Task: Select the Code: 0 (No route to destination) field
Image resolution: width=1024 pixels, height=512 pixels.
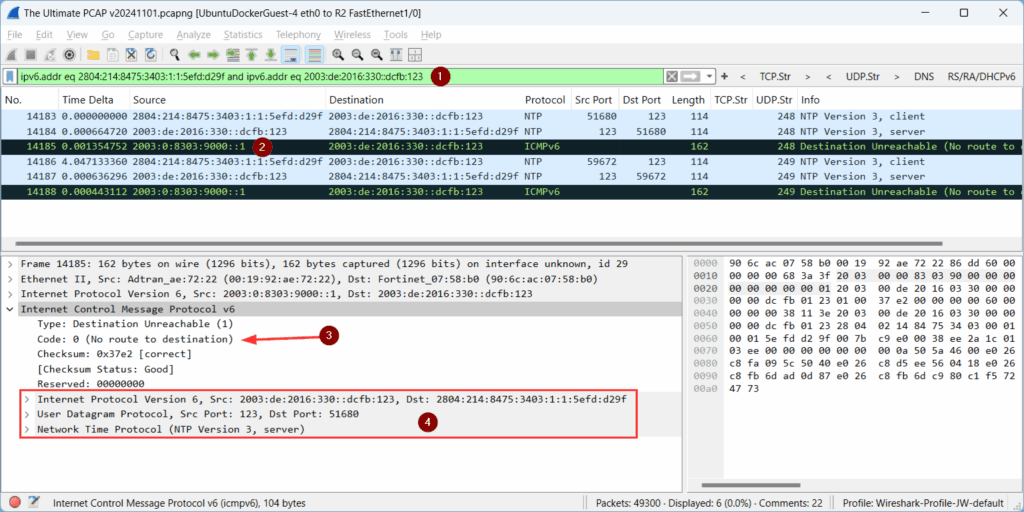Action: 135,339
